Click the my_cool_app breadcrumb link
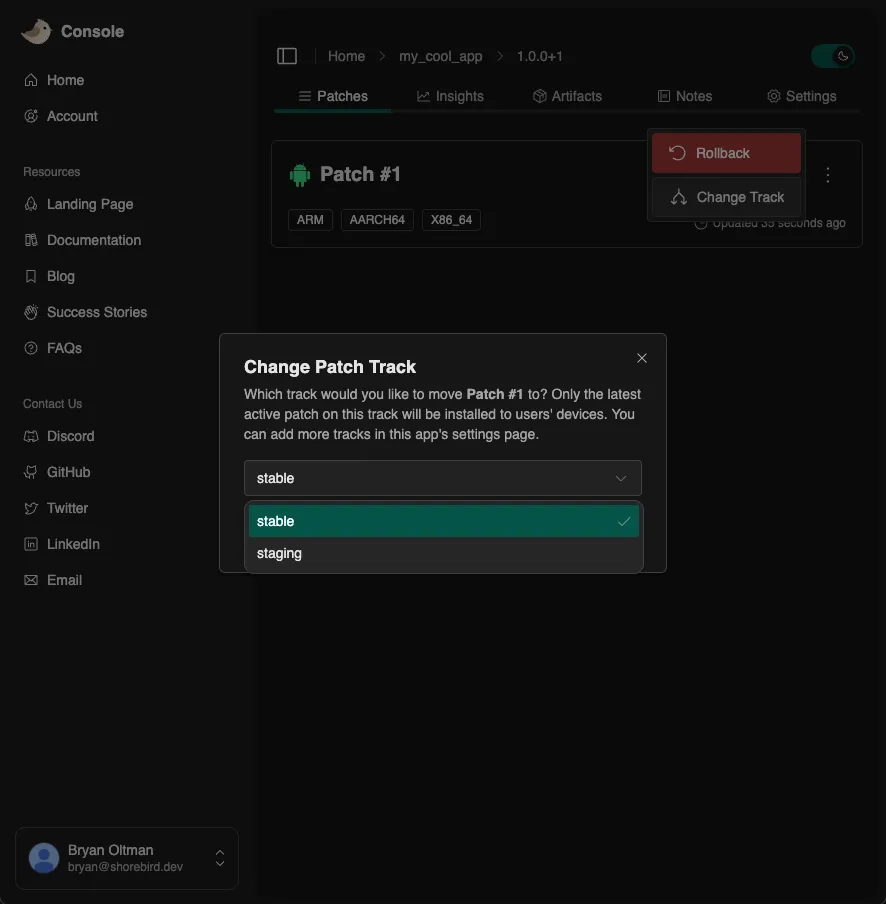 (x=440, y=56)
